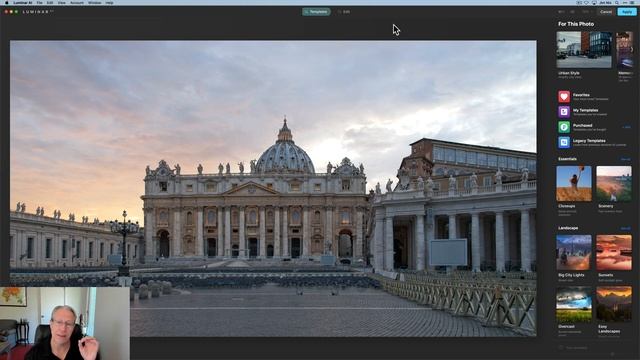Click the LUMINAR logo in title bar
The image size is (640, 360).
pyautogui.click(x=38, y=12)
